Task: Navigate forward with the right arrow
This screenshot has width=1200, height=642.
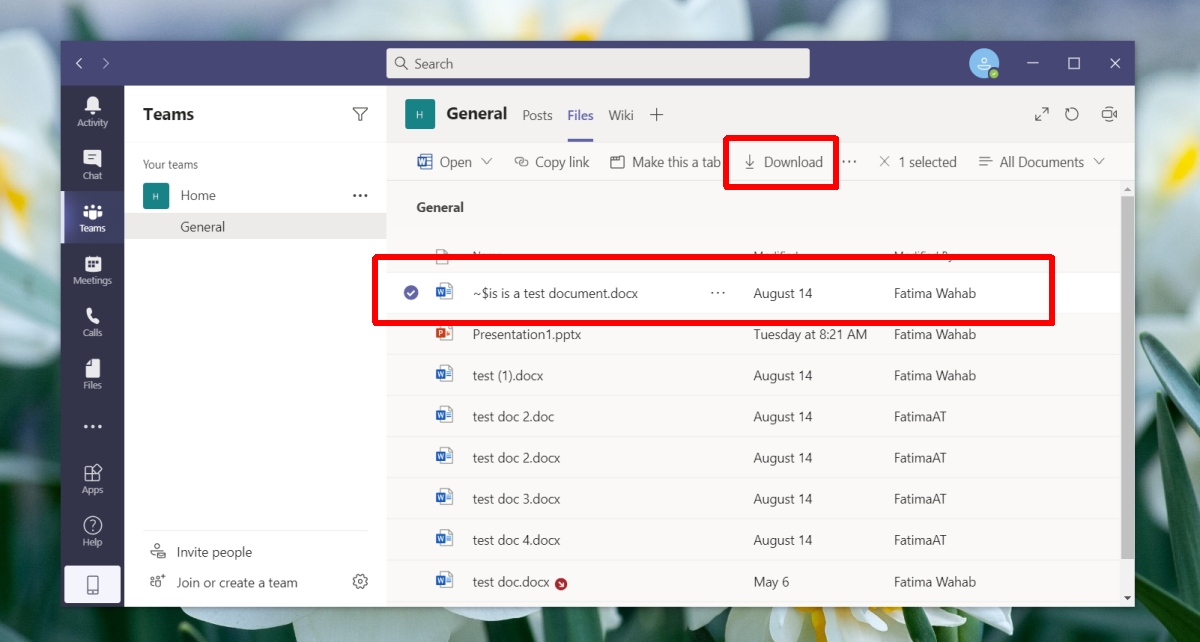Action: (x=106, y=63)
